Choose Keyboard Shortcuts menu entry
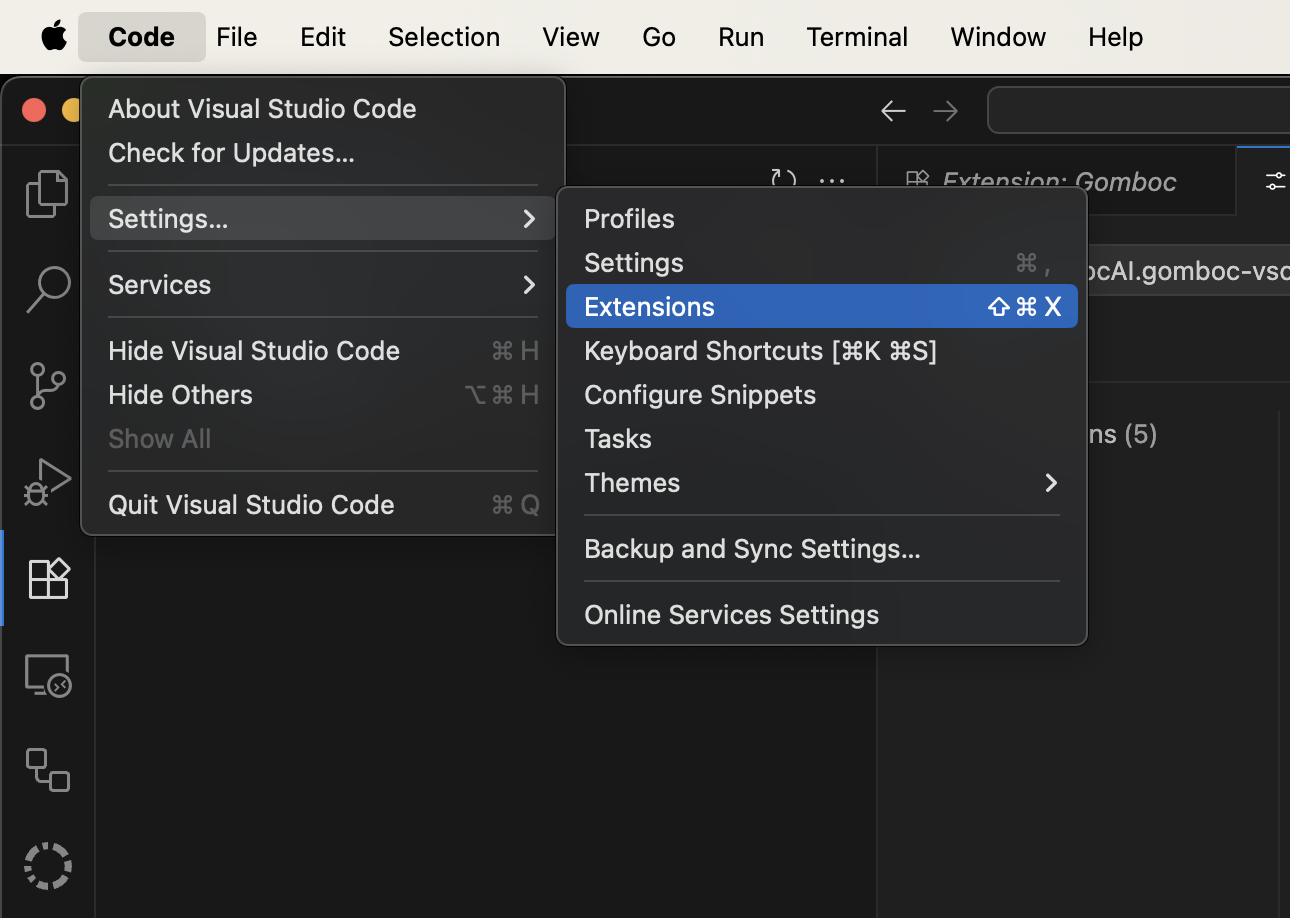Screen dimensions: 1290x918 pyautogui.click(x=760, y=351)
